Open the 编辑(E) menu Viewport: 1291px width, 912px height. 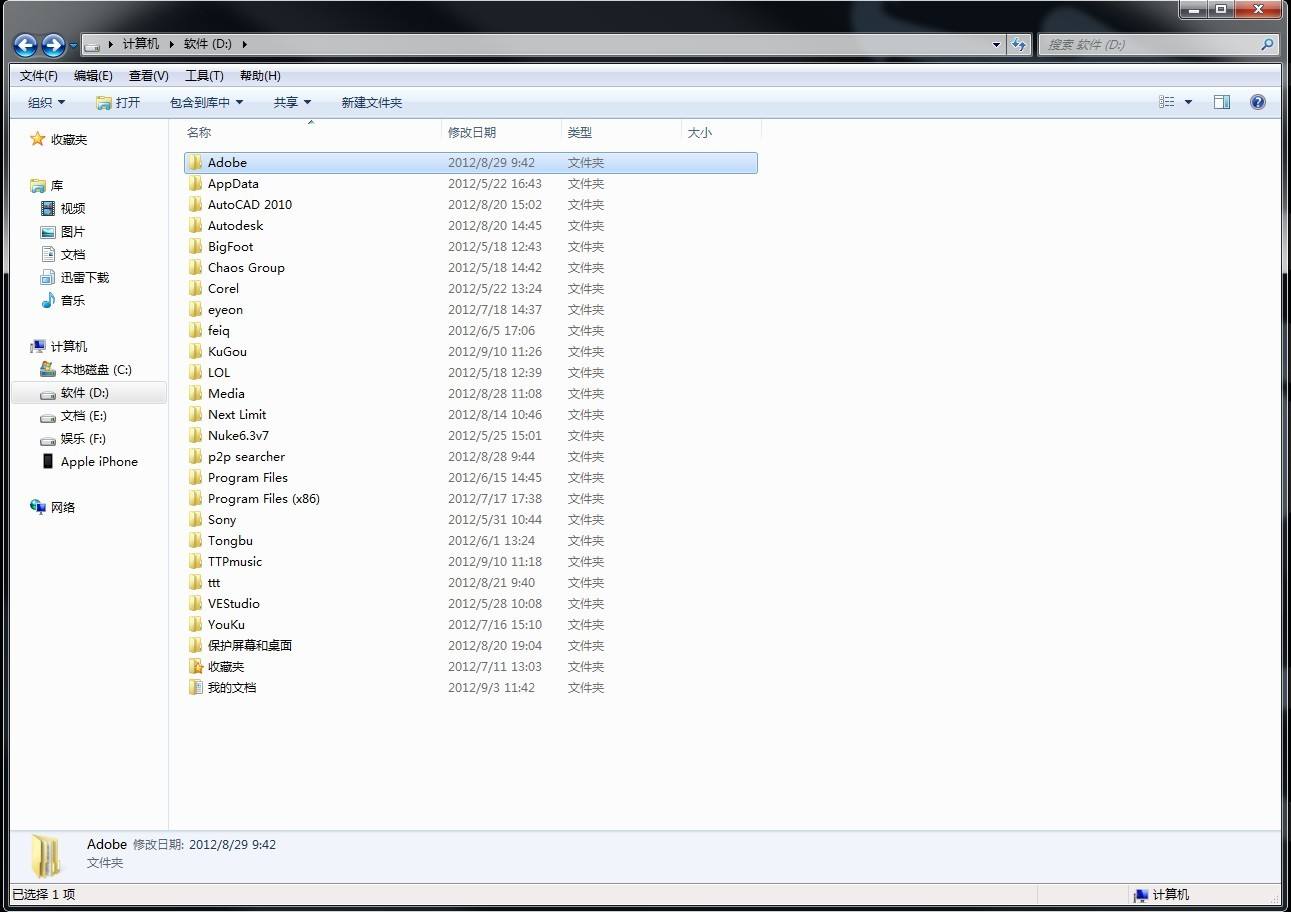point(93,76)
